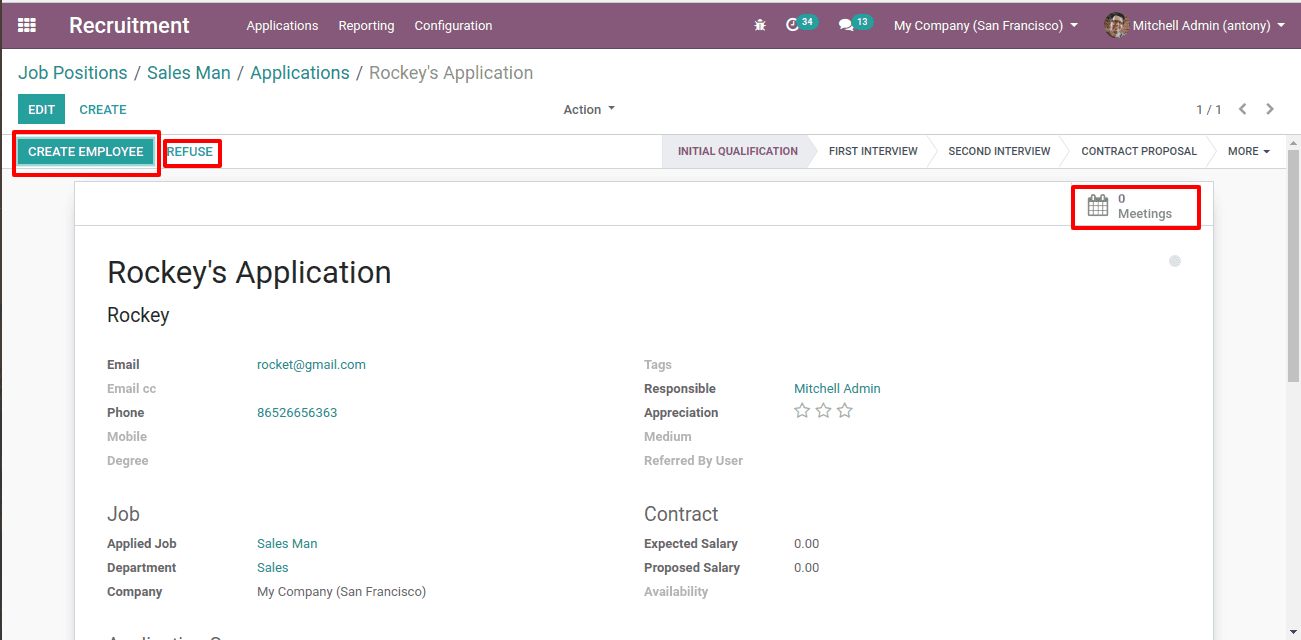This screenshot has width=1301, height=640.
Task: Click the REFUSE button
Action: (x=190, y=152)
